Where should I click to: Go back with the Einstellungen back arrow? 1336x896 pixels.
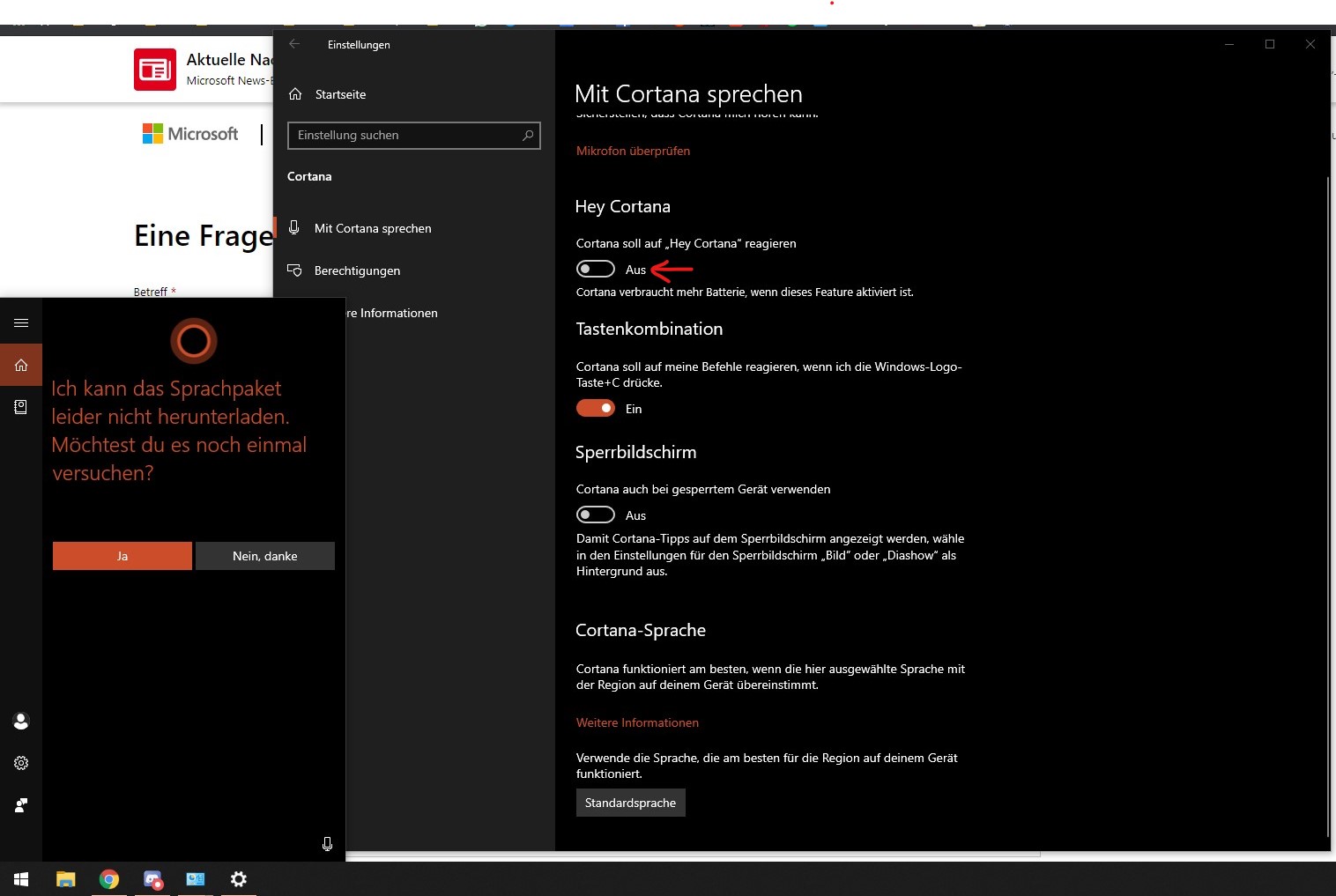coord(294,44)
